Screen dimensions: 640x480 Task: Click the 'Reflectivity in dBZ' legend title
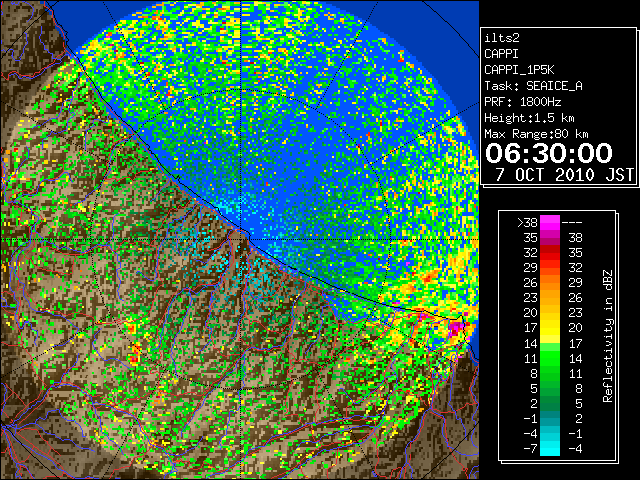[608, 336]
